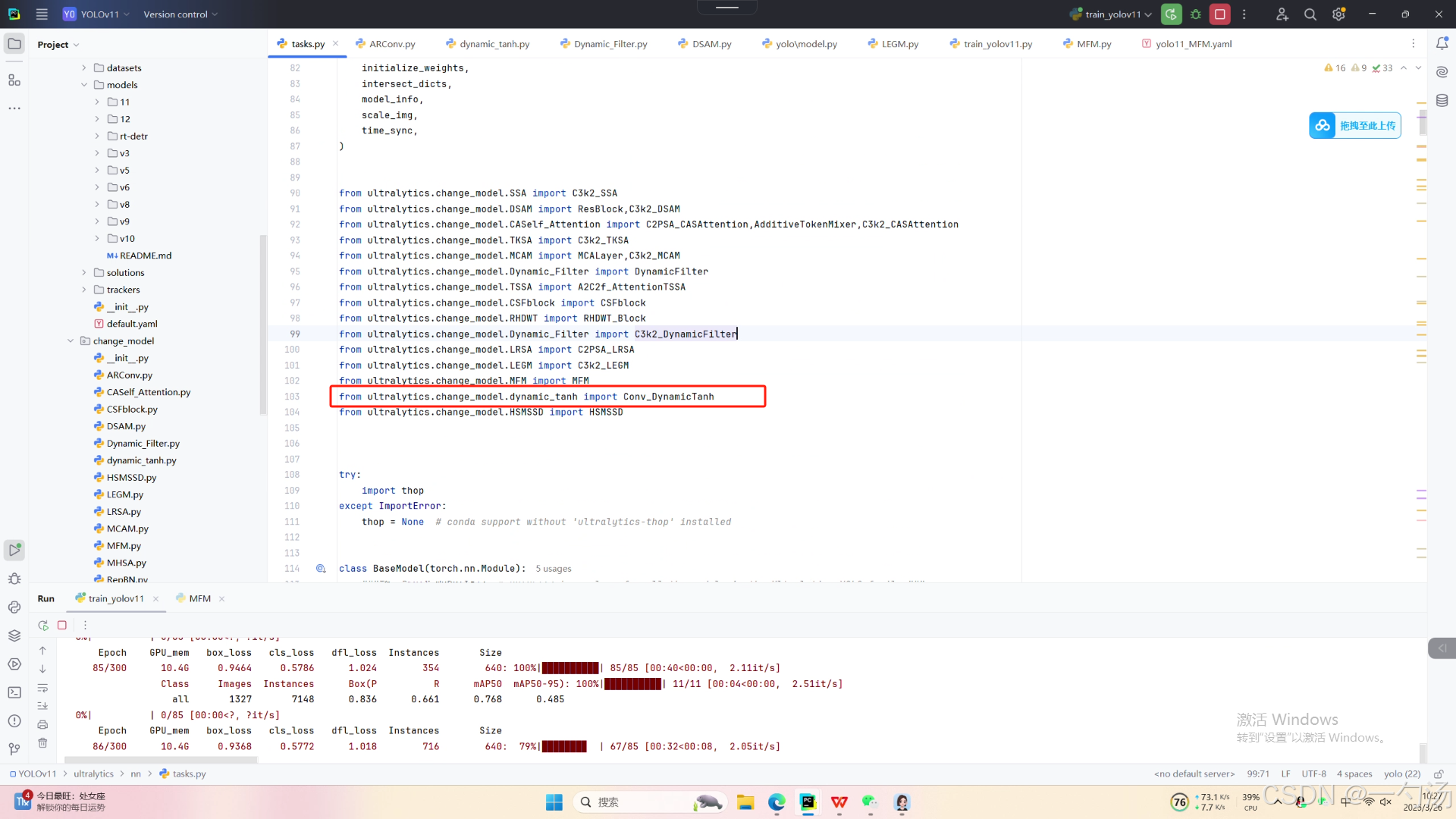
Task: Open the Git version control sidebar icon
Action: (14, 749)
